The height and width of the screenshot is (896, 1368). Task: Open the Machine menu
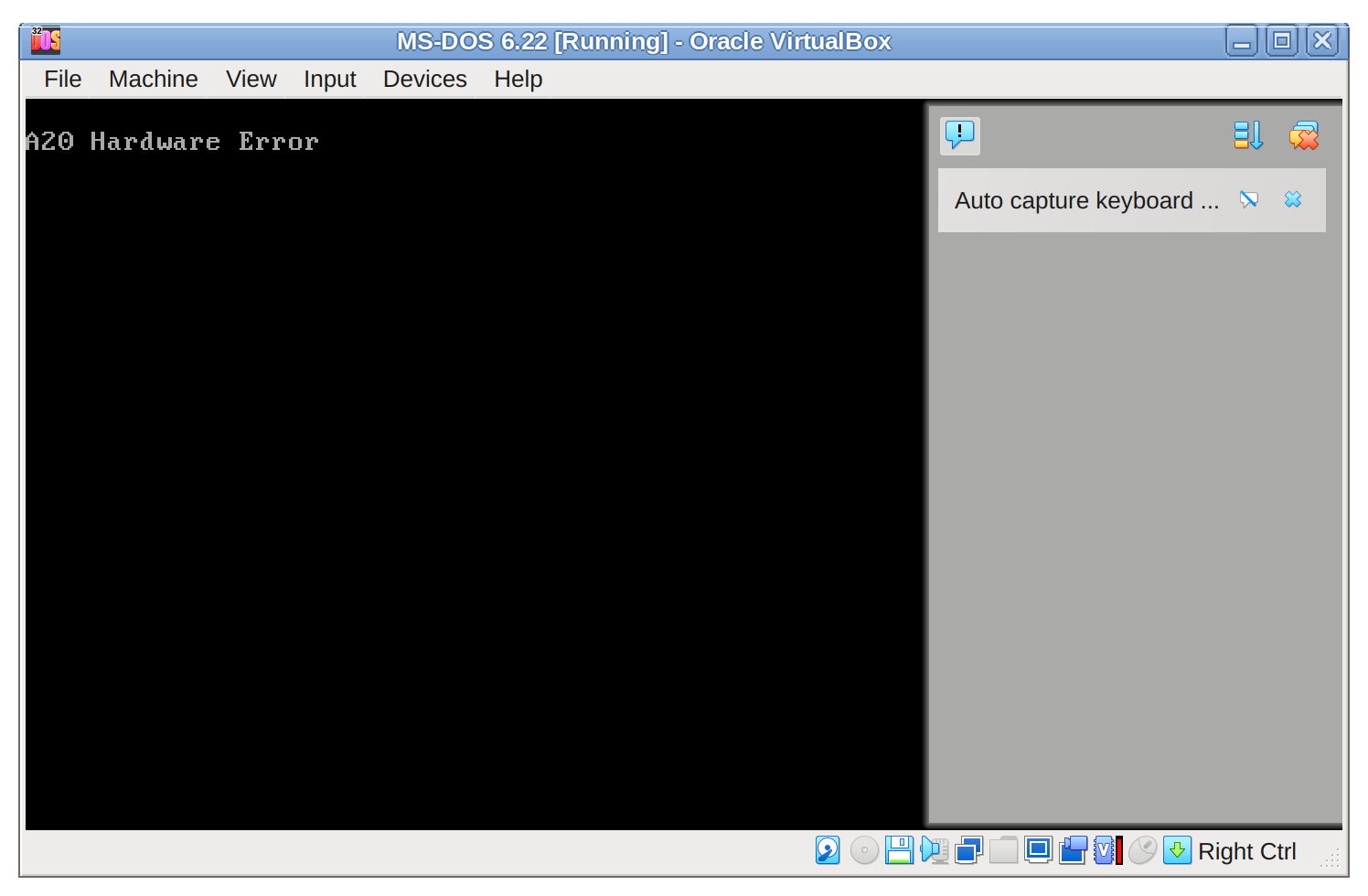154,80
